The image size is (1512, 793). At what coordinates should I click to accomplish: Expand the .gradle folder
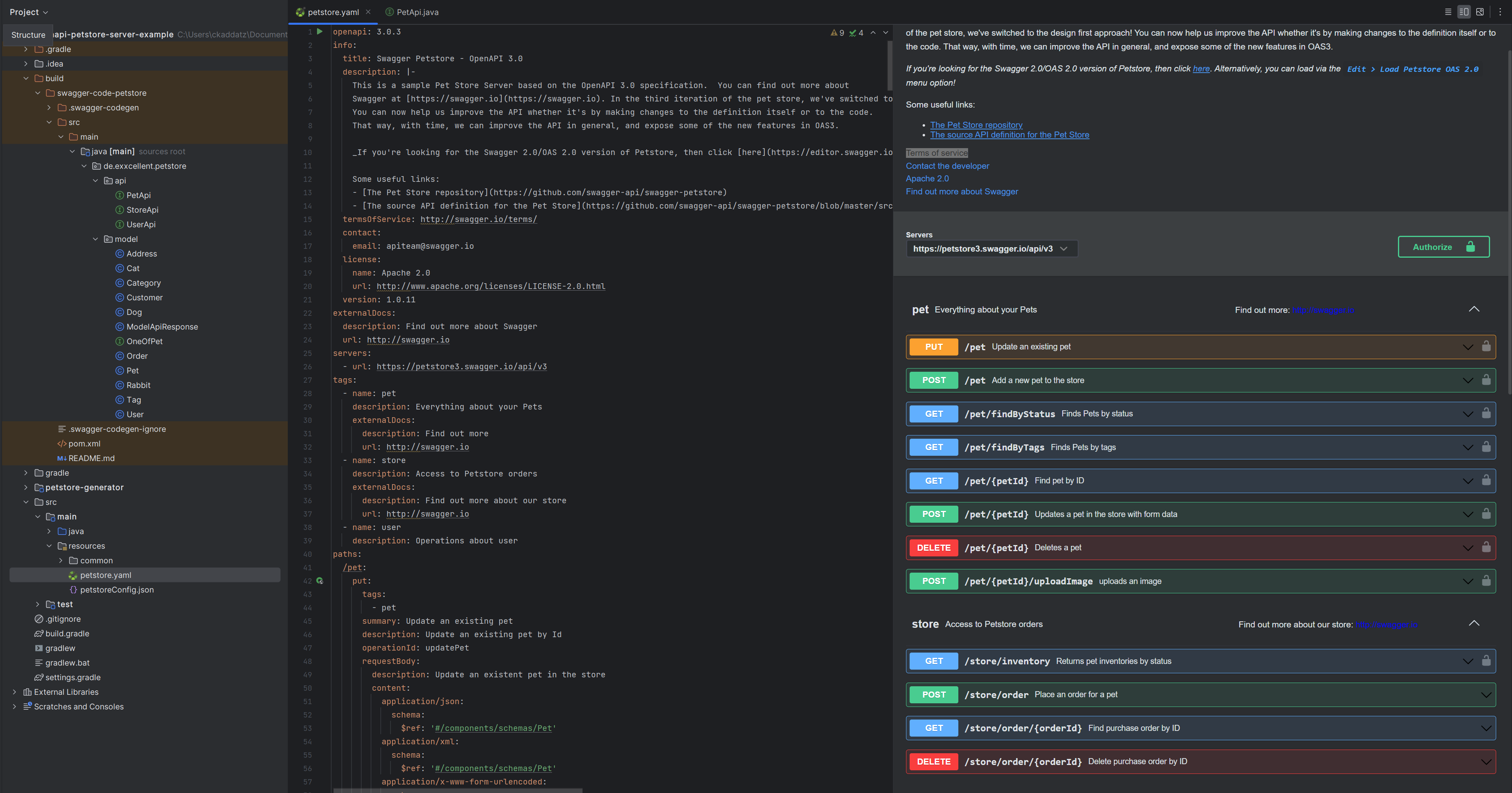(26, 49)
